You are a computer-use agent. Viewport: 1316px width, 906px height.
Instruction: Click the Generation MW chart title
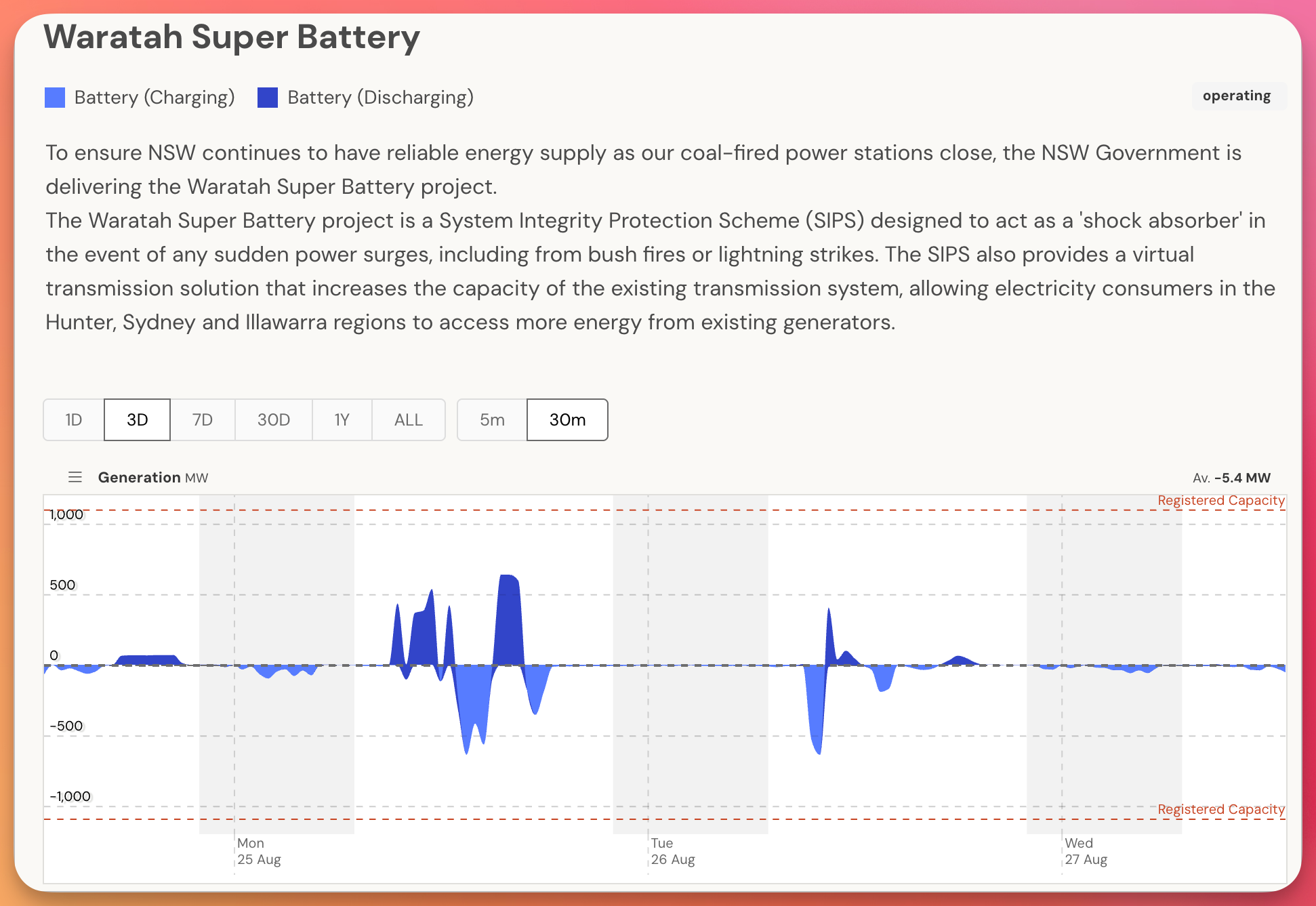[x=152, y=477]
